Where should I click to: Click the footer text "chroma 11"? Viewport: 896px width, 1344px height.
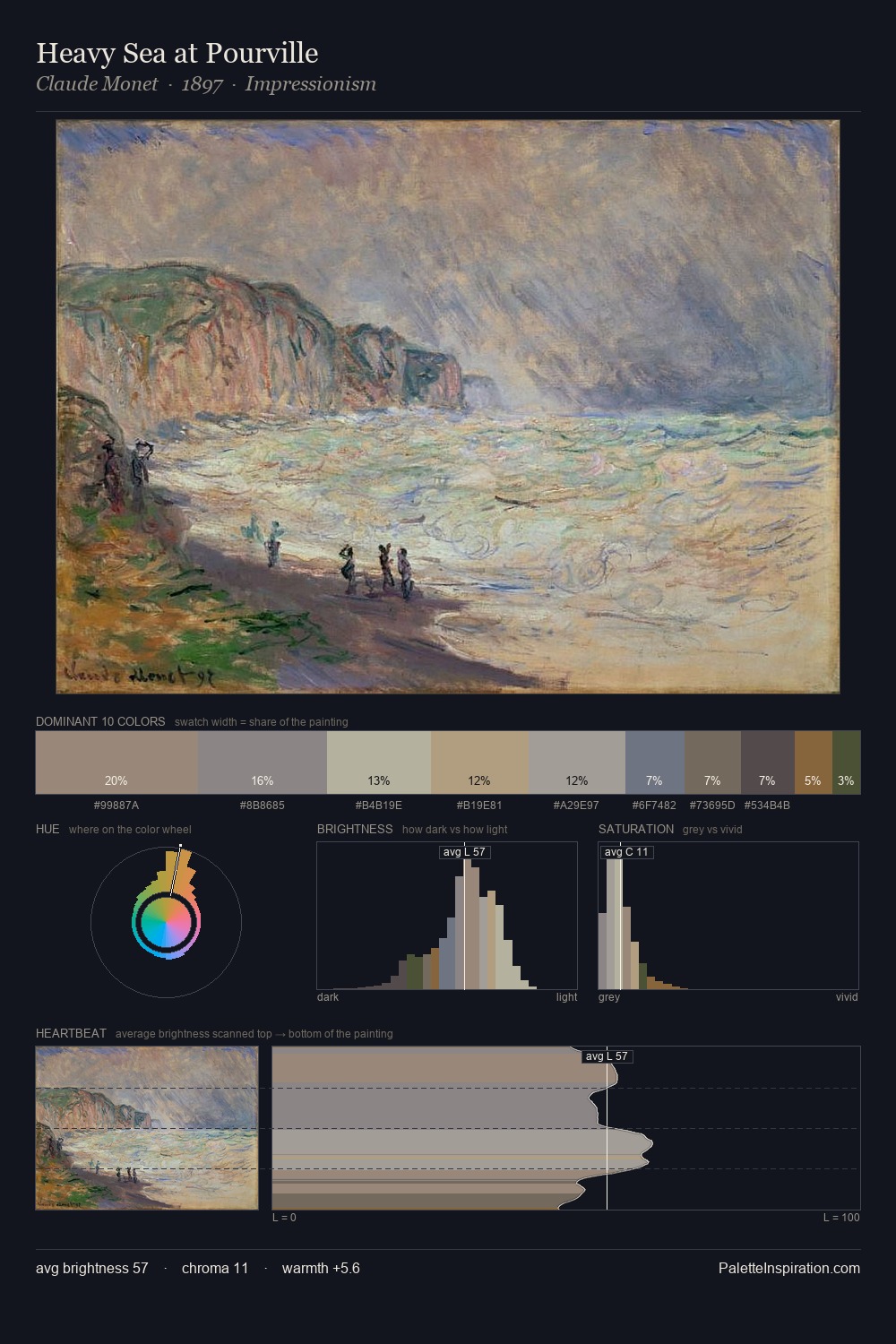click(215, 1268)
